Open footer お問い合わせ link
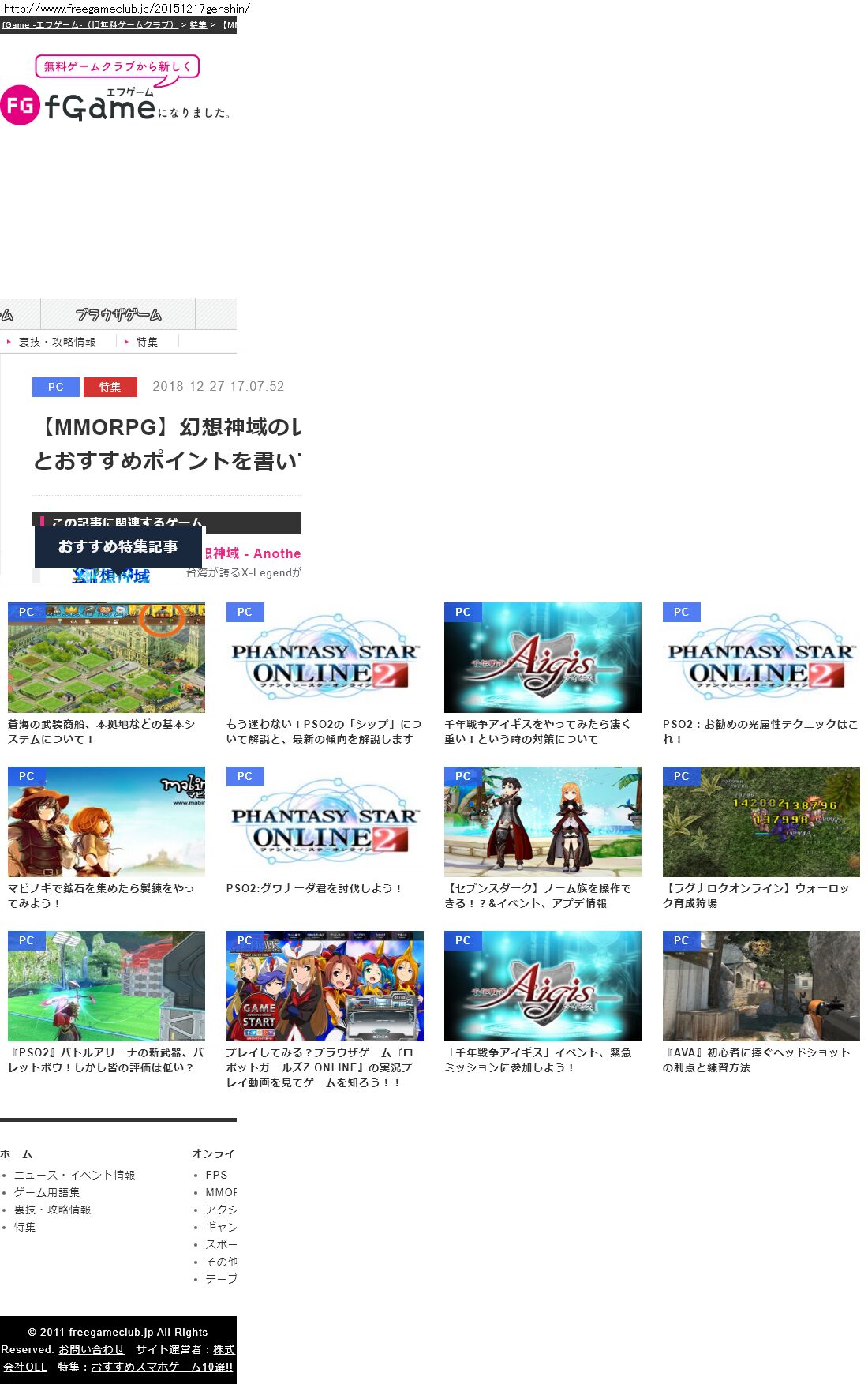This screenshot has height=1384, width=868. (x=92, y=1350)
